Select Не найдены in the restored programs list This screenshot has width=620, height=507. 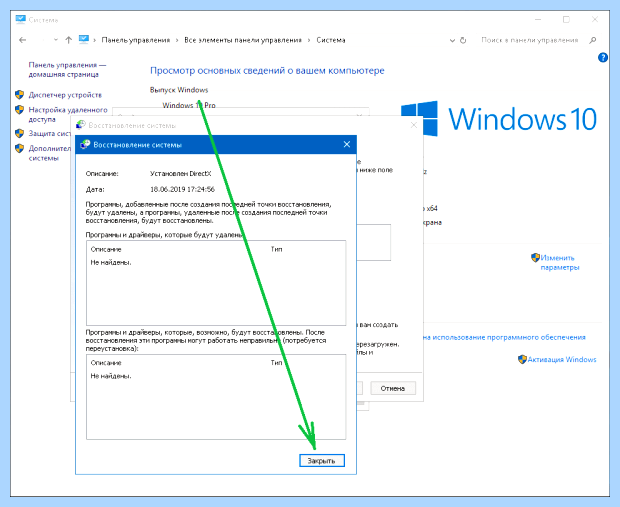coord(111,376)
